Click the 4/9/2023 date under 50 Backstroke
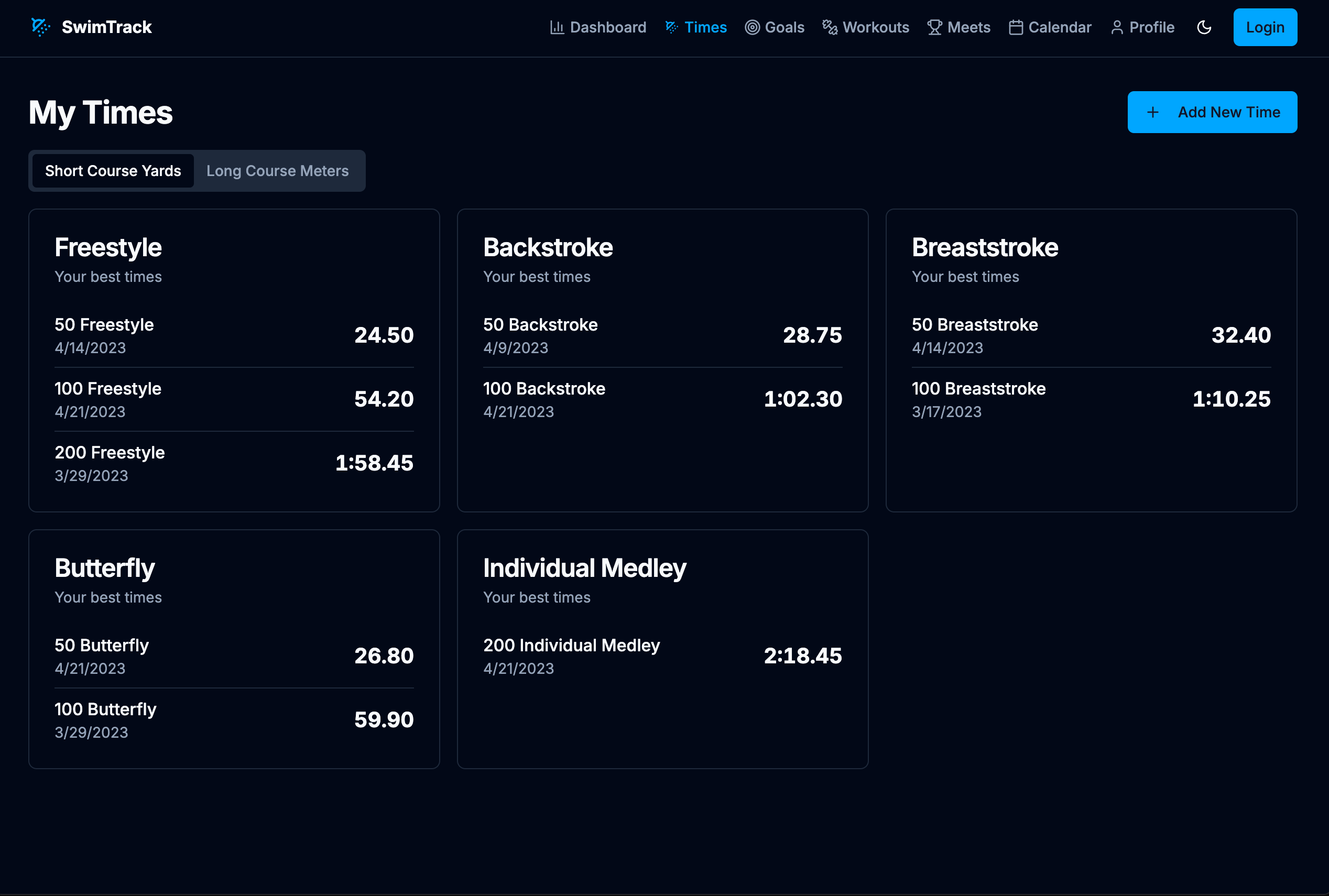 pos(515,348)
